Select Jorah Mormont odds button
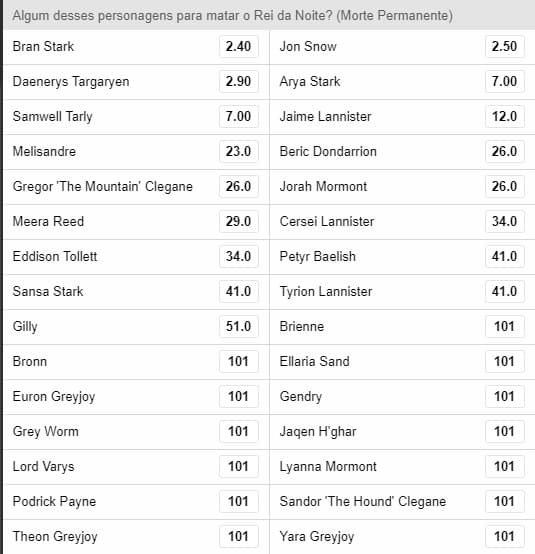 (x=505, y=186)
